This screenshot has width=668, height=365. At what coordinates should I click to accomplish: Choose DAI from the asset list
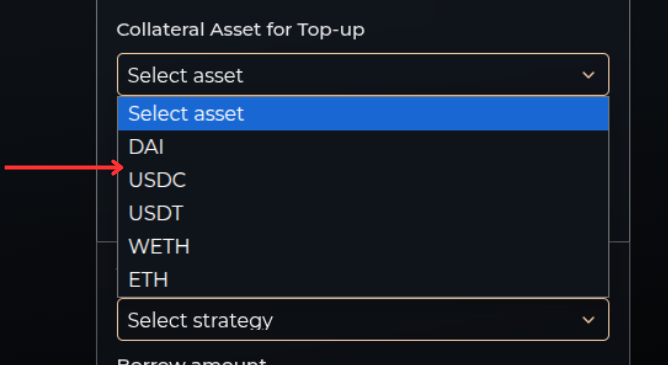(363, 147)
